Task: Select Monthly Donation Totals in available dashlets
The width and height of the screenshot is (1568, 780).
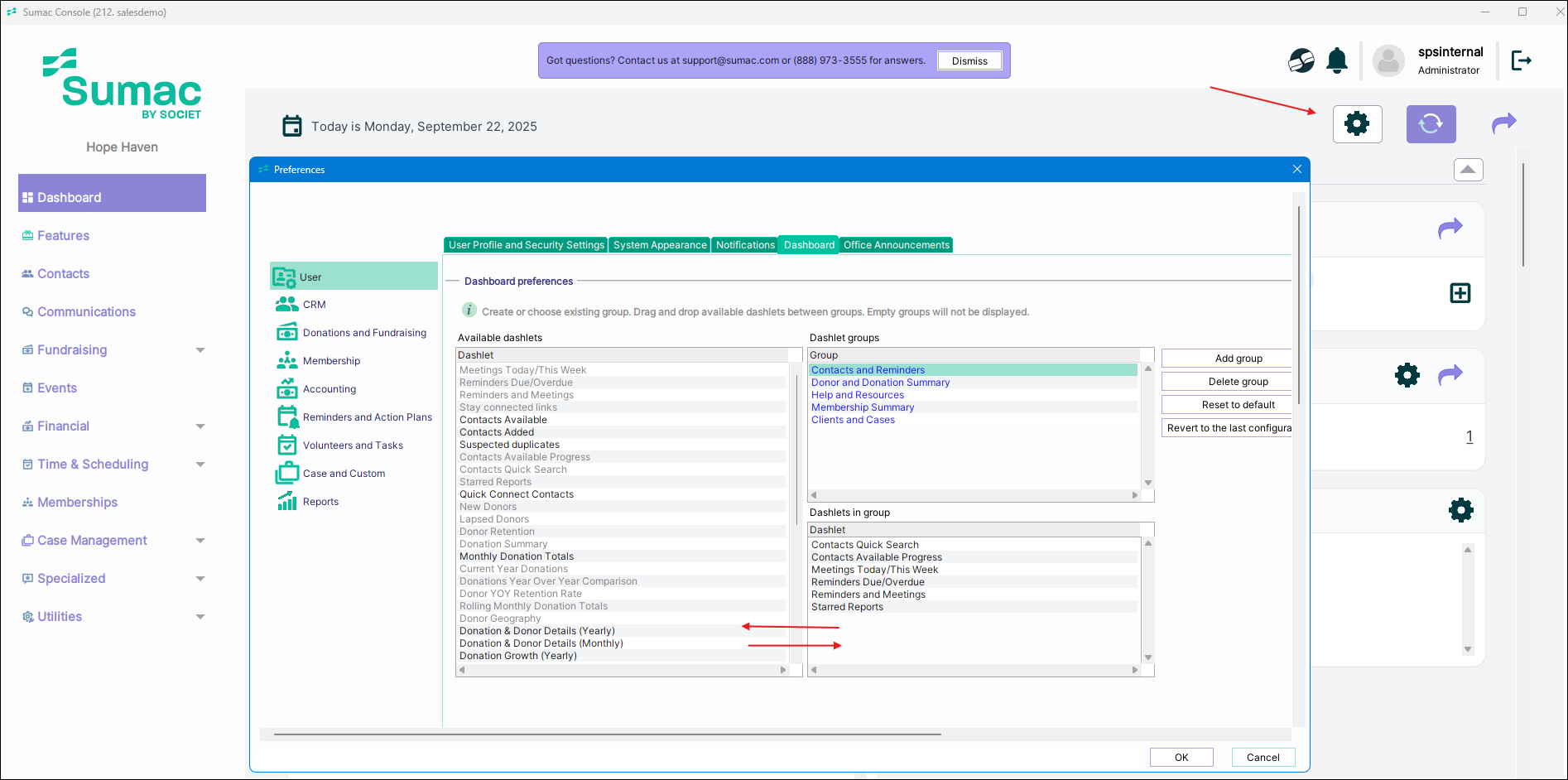Action: point(517,556)
